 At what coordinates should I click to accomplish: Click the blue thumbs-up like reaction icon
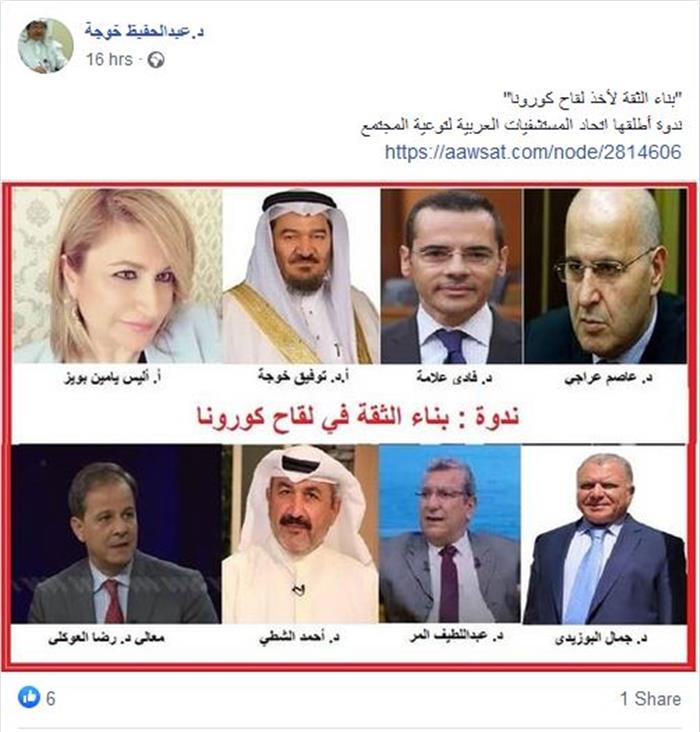(x=29, y=697)
